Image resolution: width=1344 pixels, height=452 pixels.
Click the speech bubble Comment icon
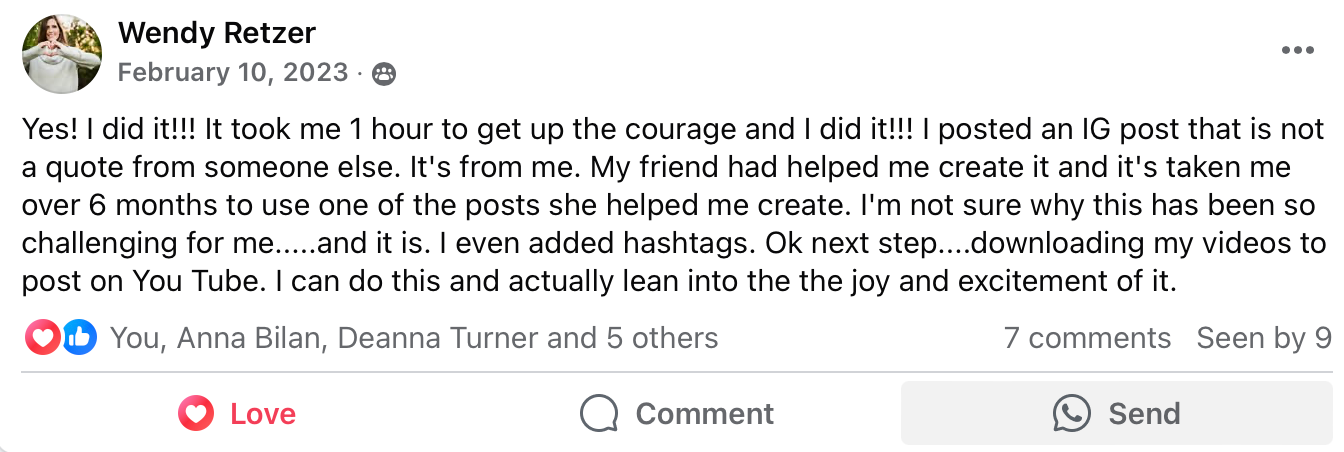click(x=599, y=413)
